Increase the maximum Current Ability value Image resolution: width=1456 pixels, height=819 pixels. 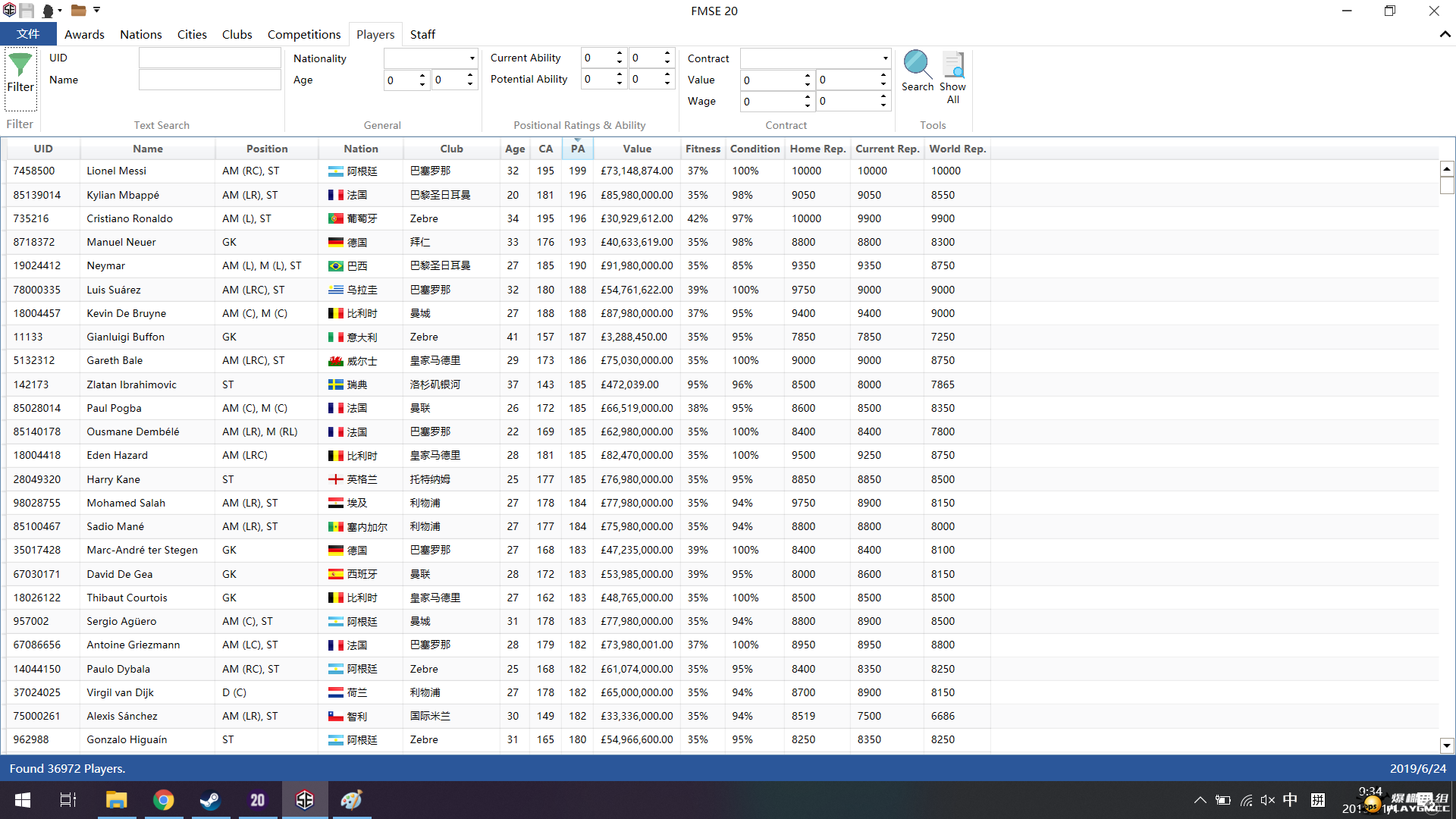[667, 53]
